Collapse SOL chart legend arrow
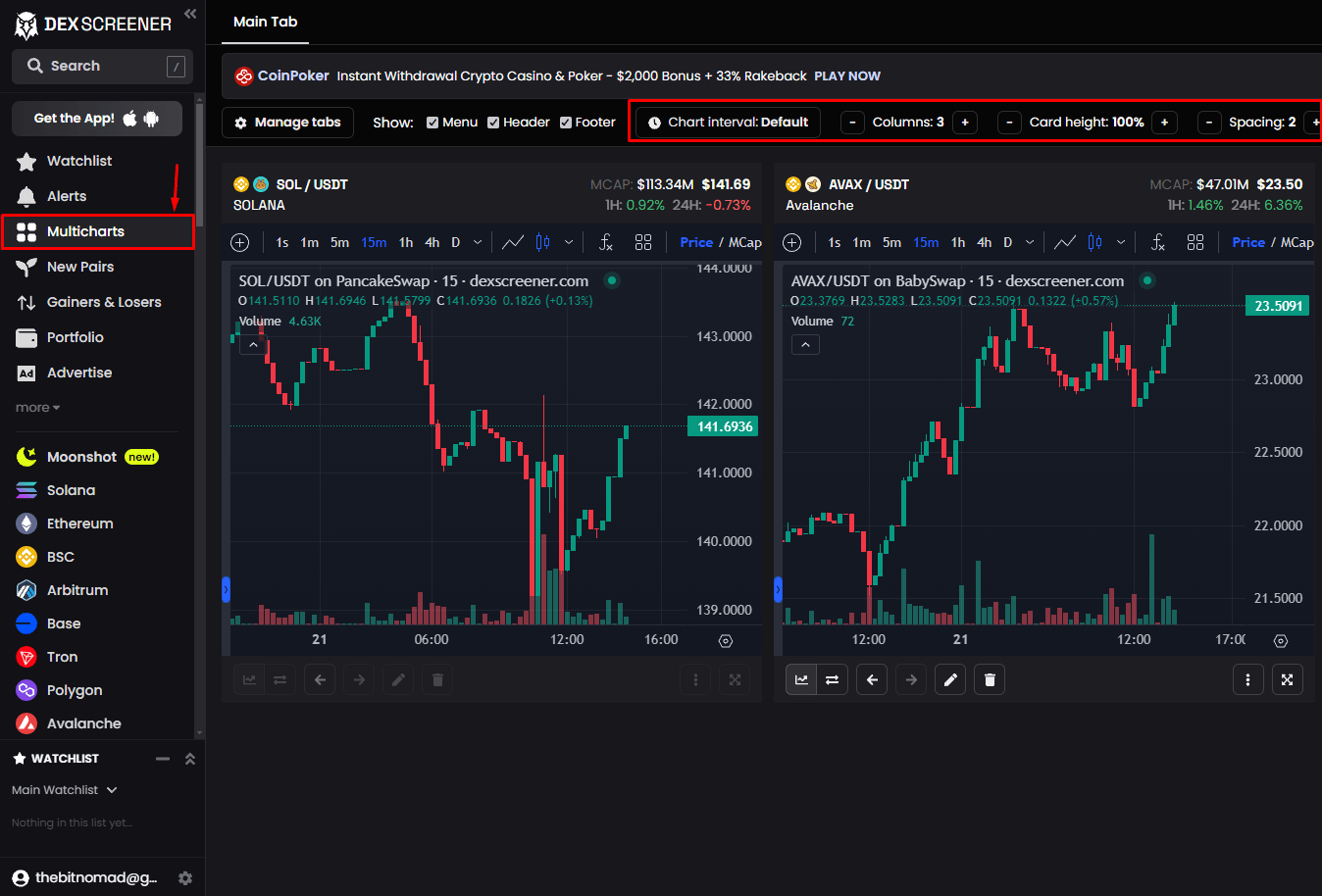The image size is (1322, 896). coord(253,345)
